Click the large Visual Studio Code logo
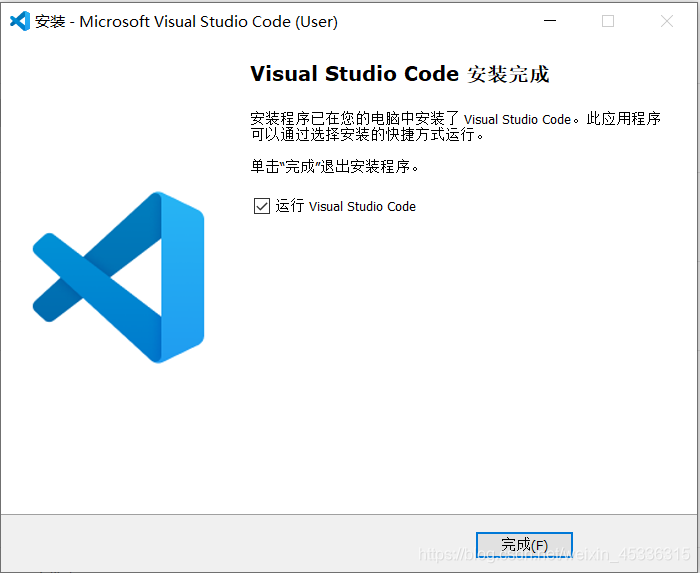700x573 pixels. (118, 277)
